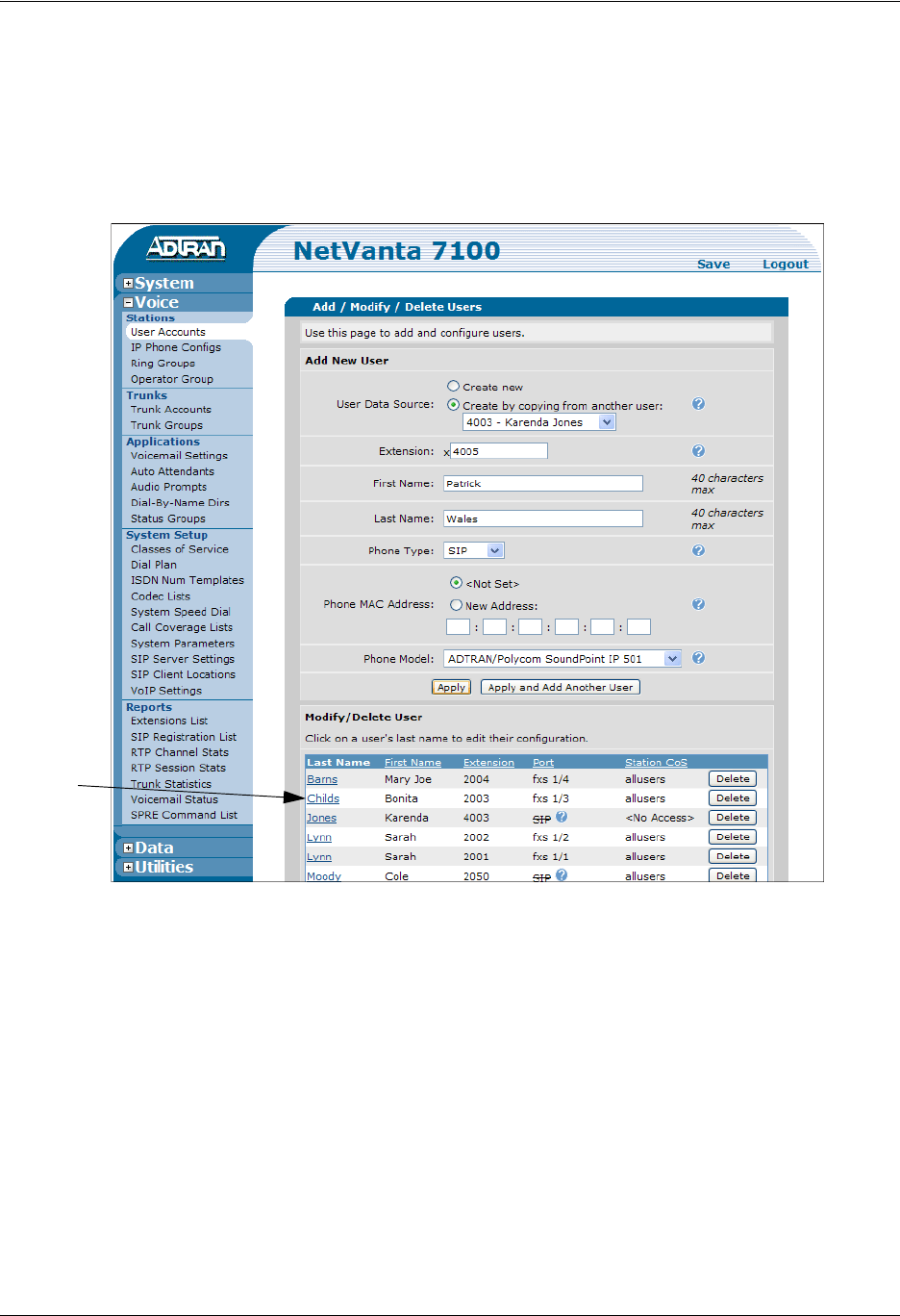Image resolution: width=900 pixels, height=1316 pixels.
Task: Delete Lynn user with extension 2002
Action: pos(733,837)
